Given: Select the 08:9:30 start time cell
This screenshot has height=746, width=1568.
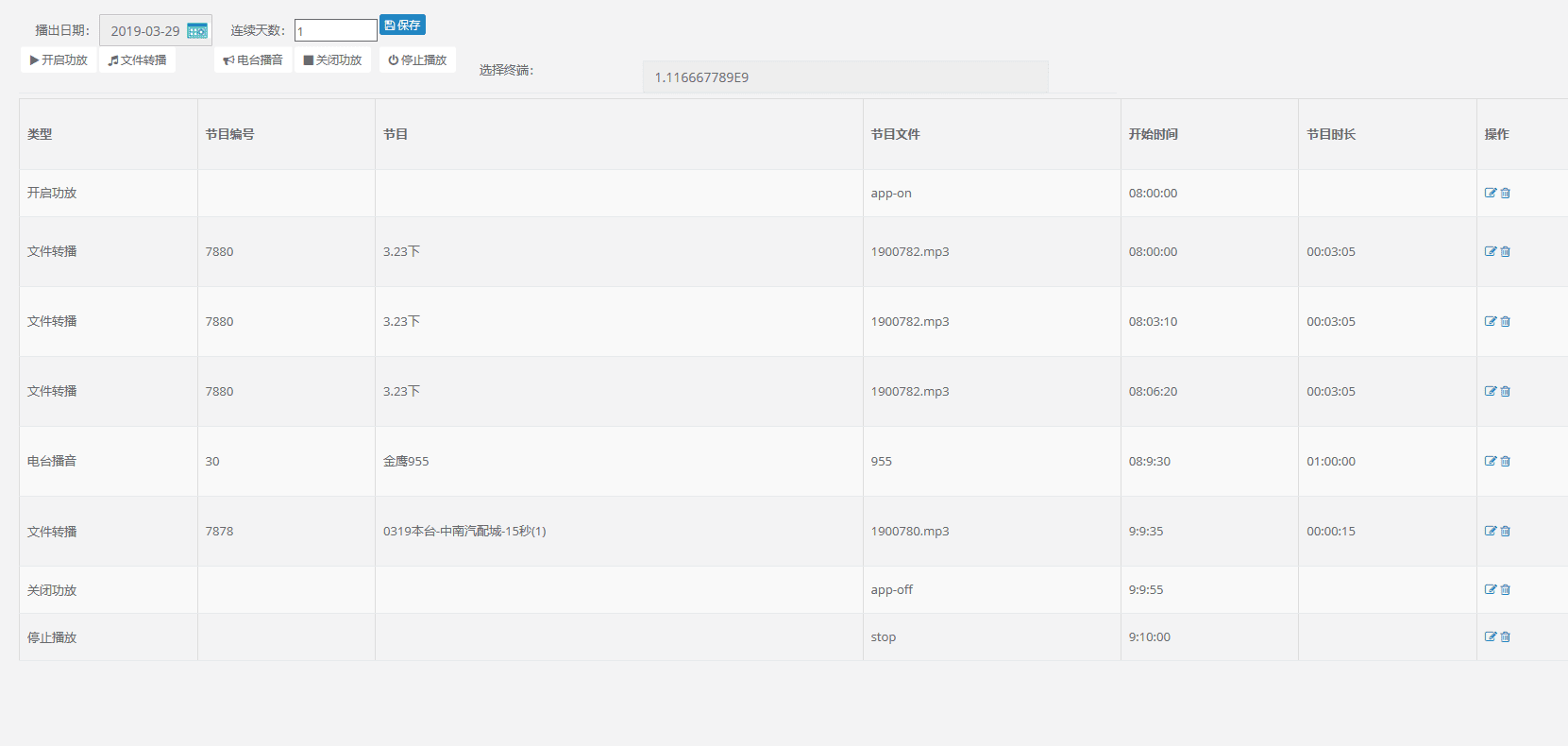Looking at the screenshot, I should [1209, 461].
